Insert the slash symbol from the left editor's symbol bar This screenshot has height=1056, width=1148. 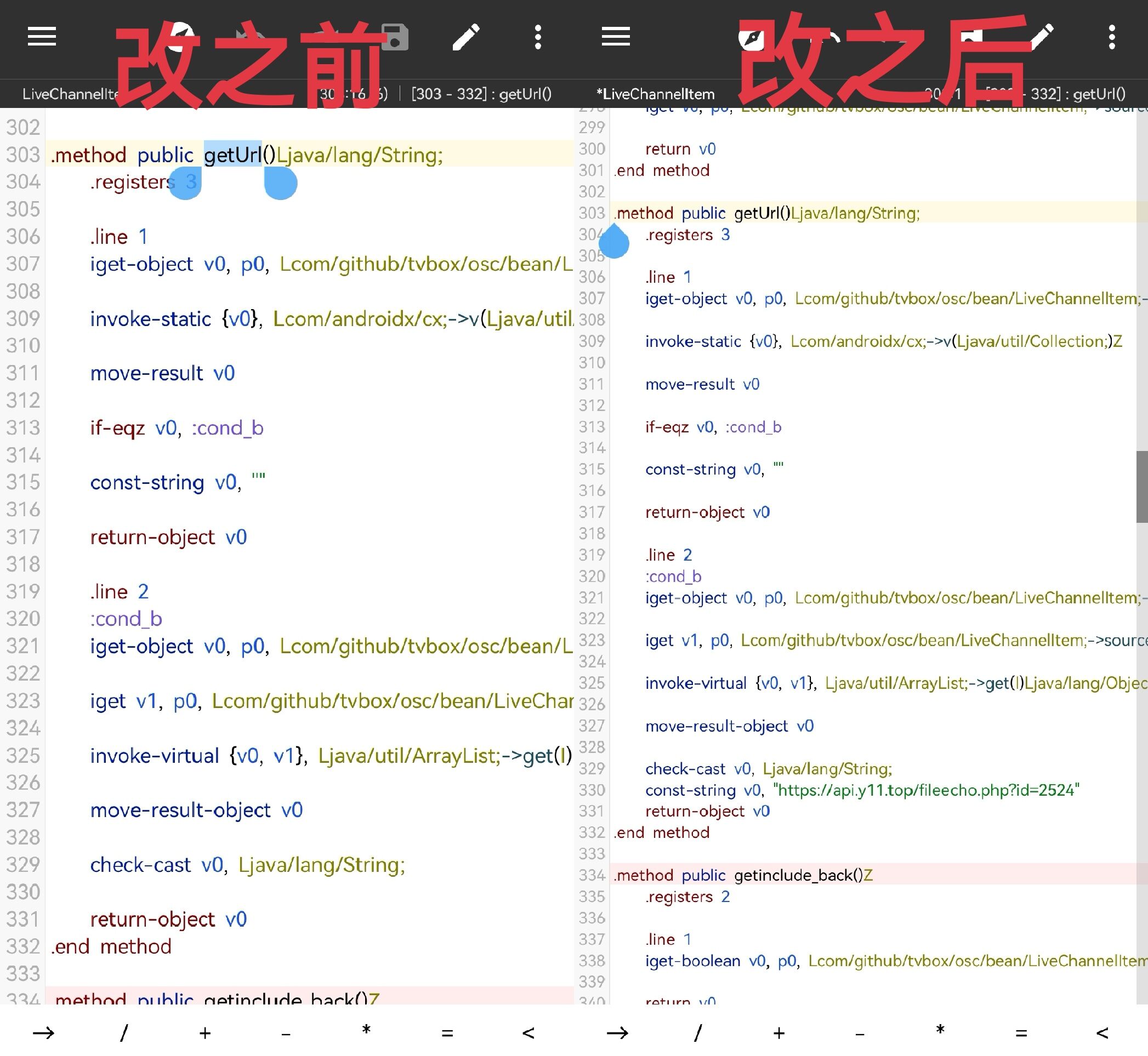(x=124, y=1032)
